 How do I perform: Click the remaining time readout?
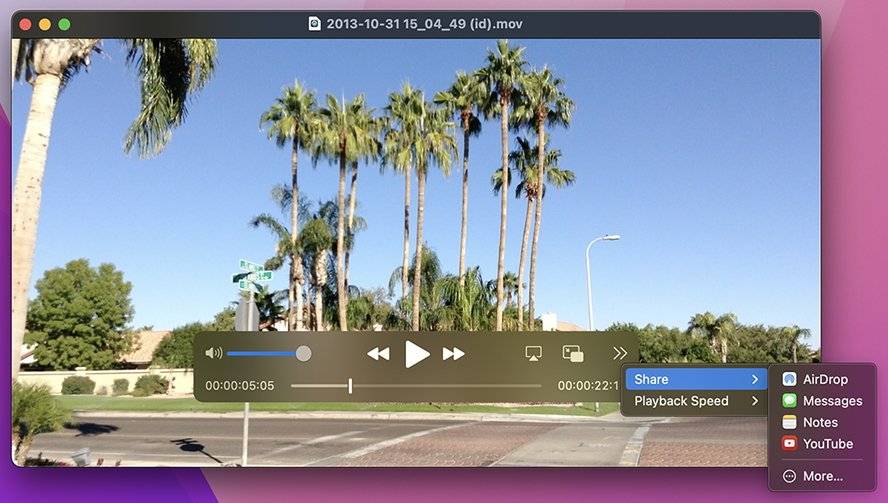588,386
